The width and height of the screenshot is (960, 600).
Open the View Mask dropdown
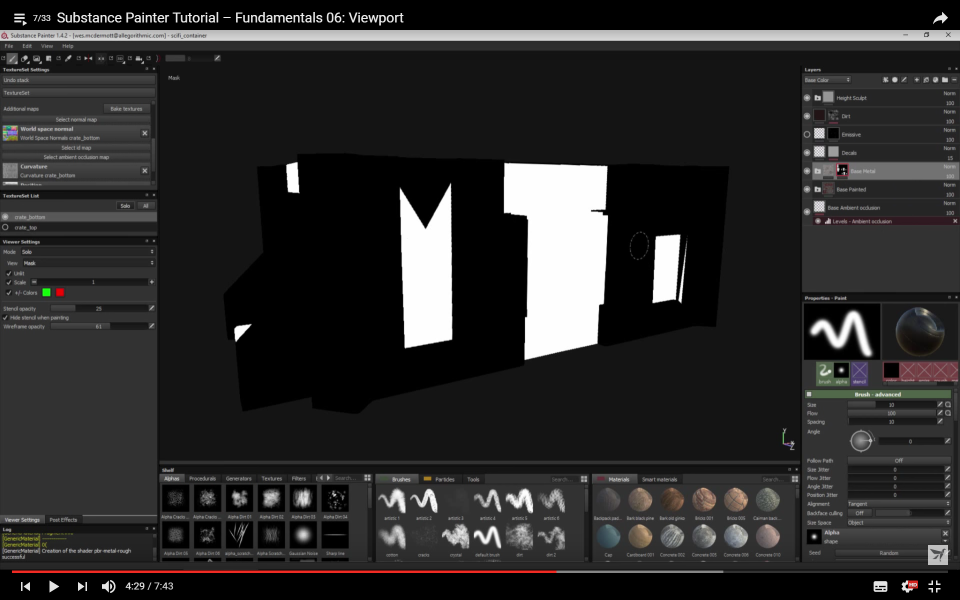pyautogui.click(x=88, y=263)
